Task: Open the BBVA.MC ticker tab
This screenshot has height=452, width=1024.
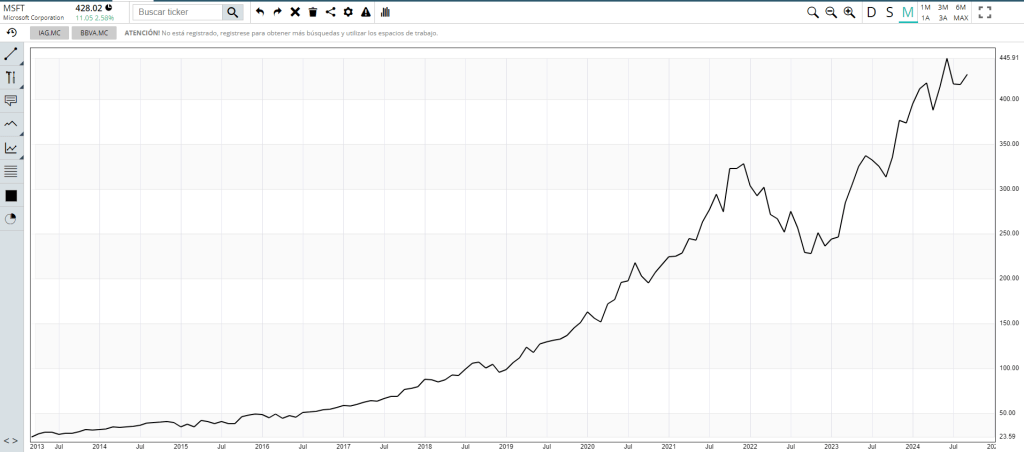Action: coord(95,33)
